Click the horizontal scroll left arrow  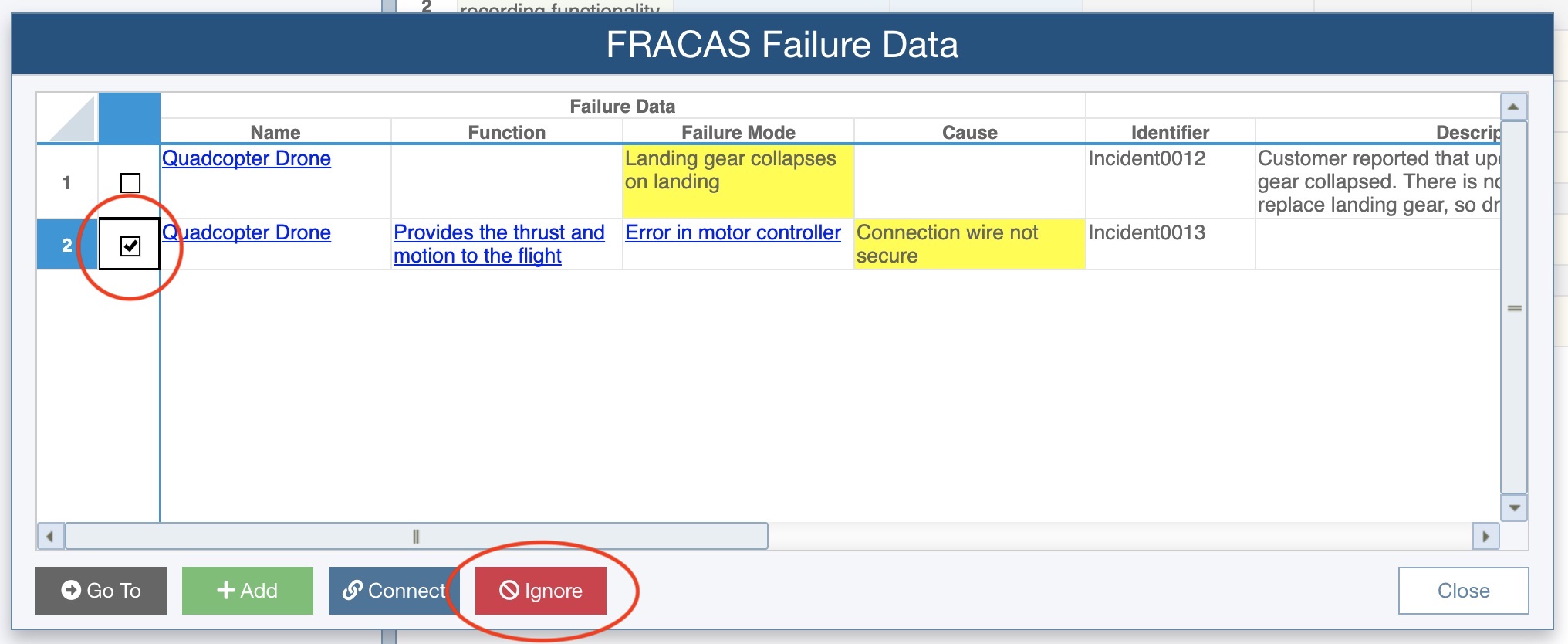click(x=50, y=536)
